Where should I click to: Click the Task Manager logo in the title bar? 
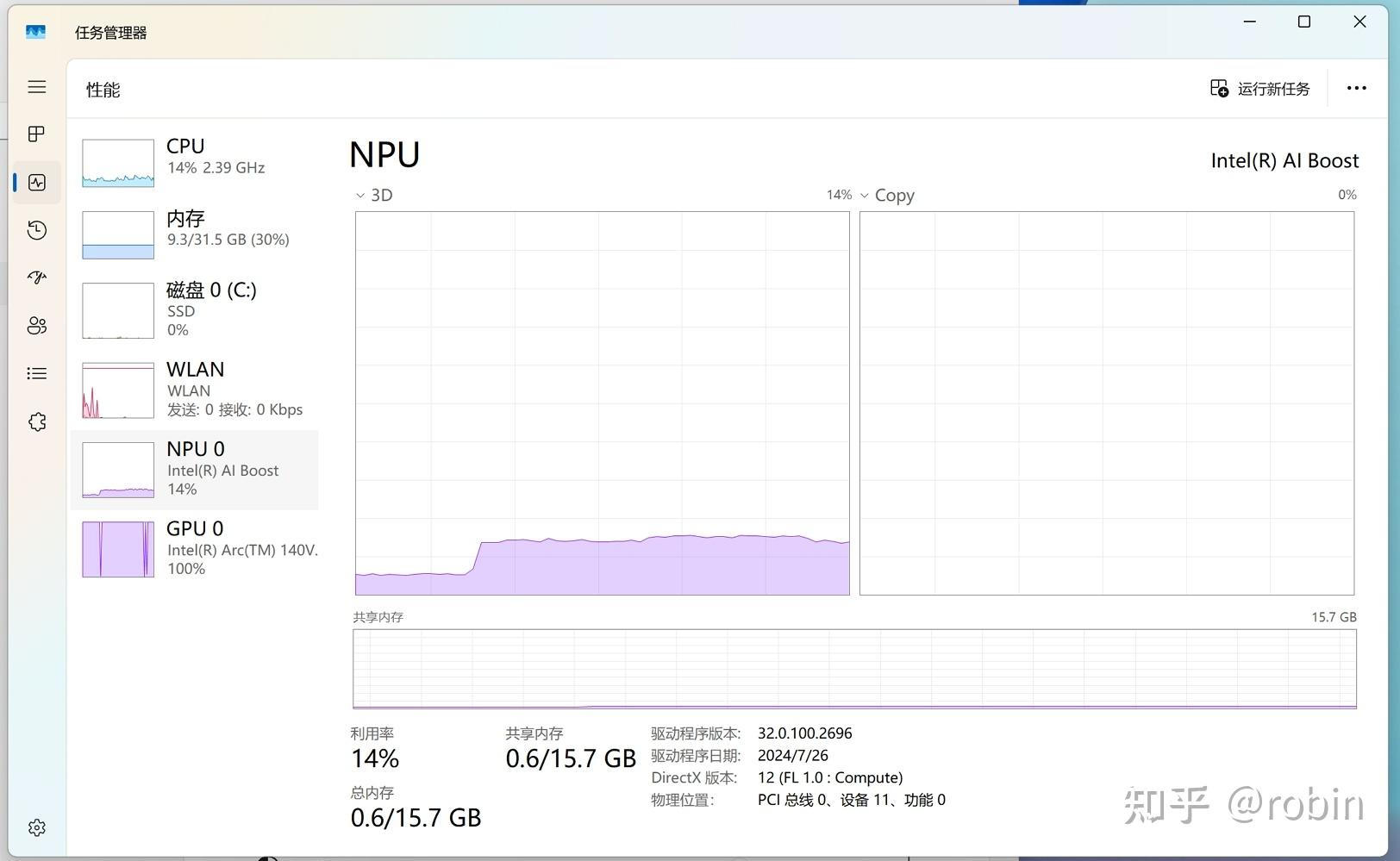[x=35, y=31]
